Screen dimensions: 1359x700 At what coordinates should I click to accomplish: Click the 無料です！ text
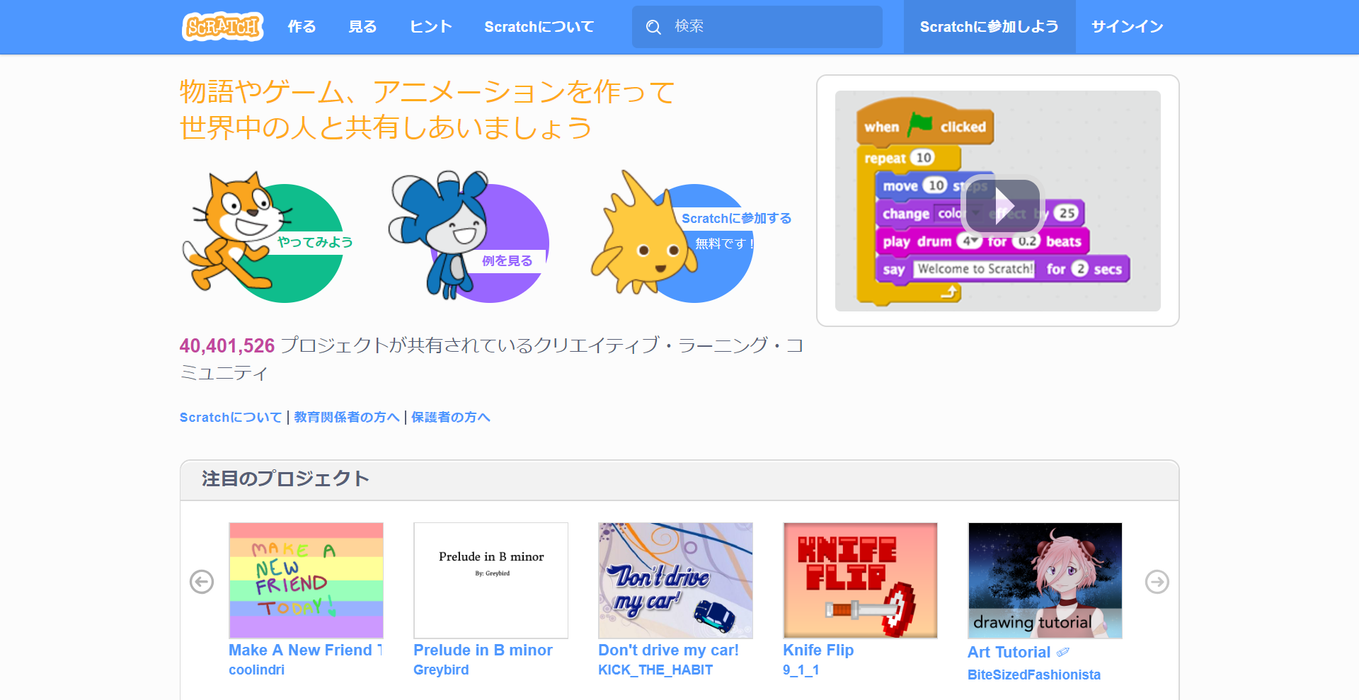click(x=725, y=243)
